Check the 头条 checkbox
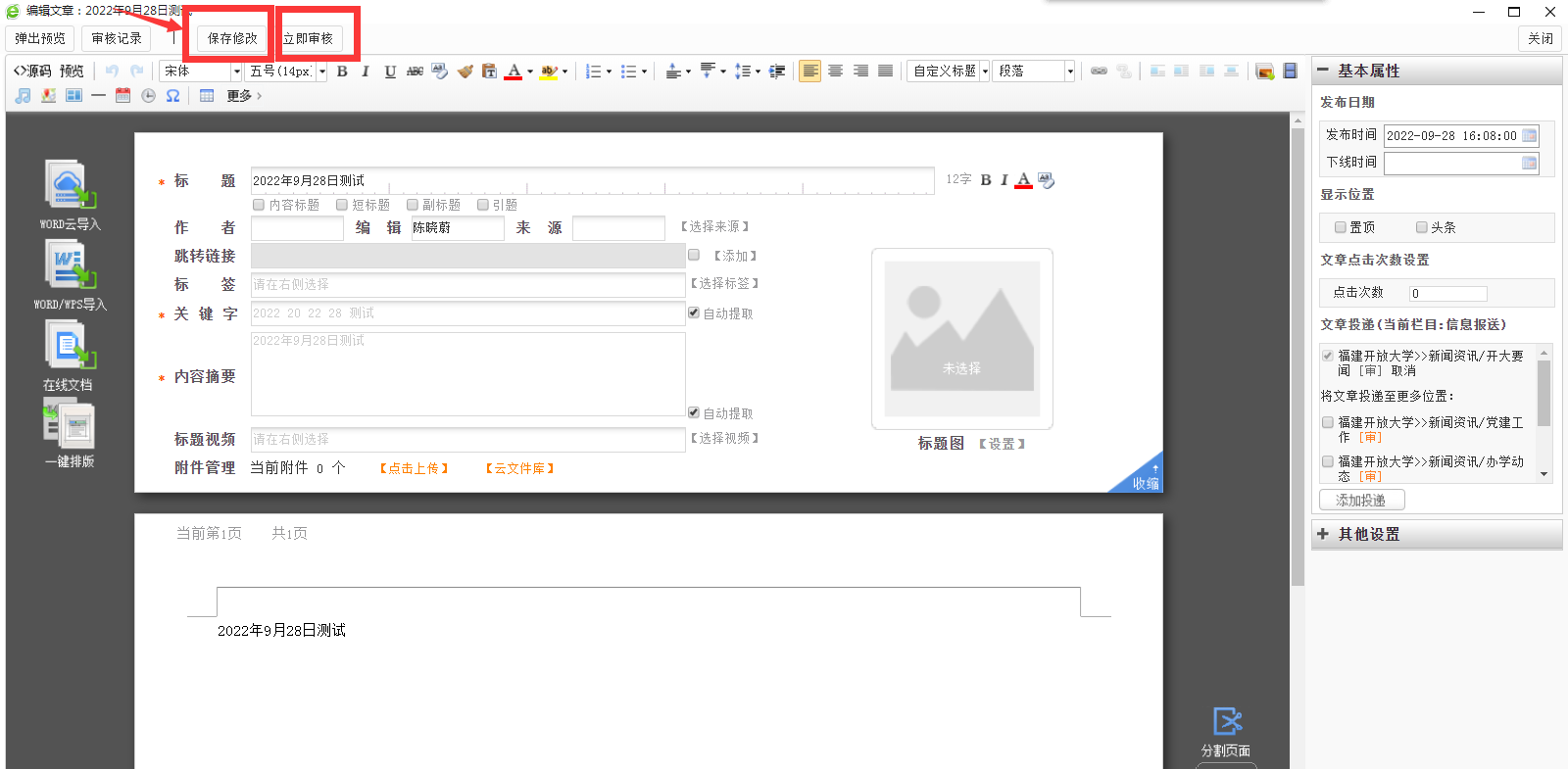1568x769 pixels. (x=1421, y=227)
